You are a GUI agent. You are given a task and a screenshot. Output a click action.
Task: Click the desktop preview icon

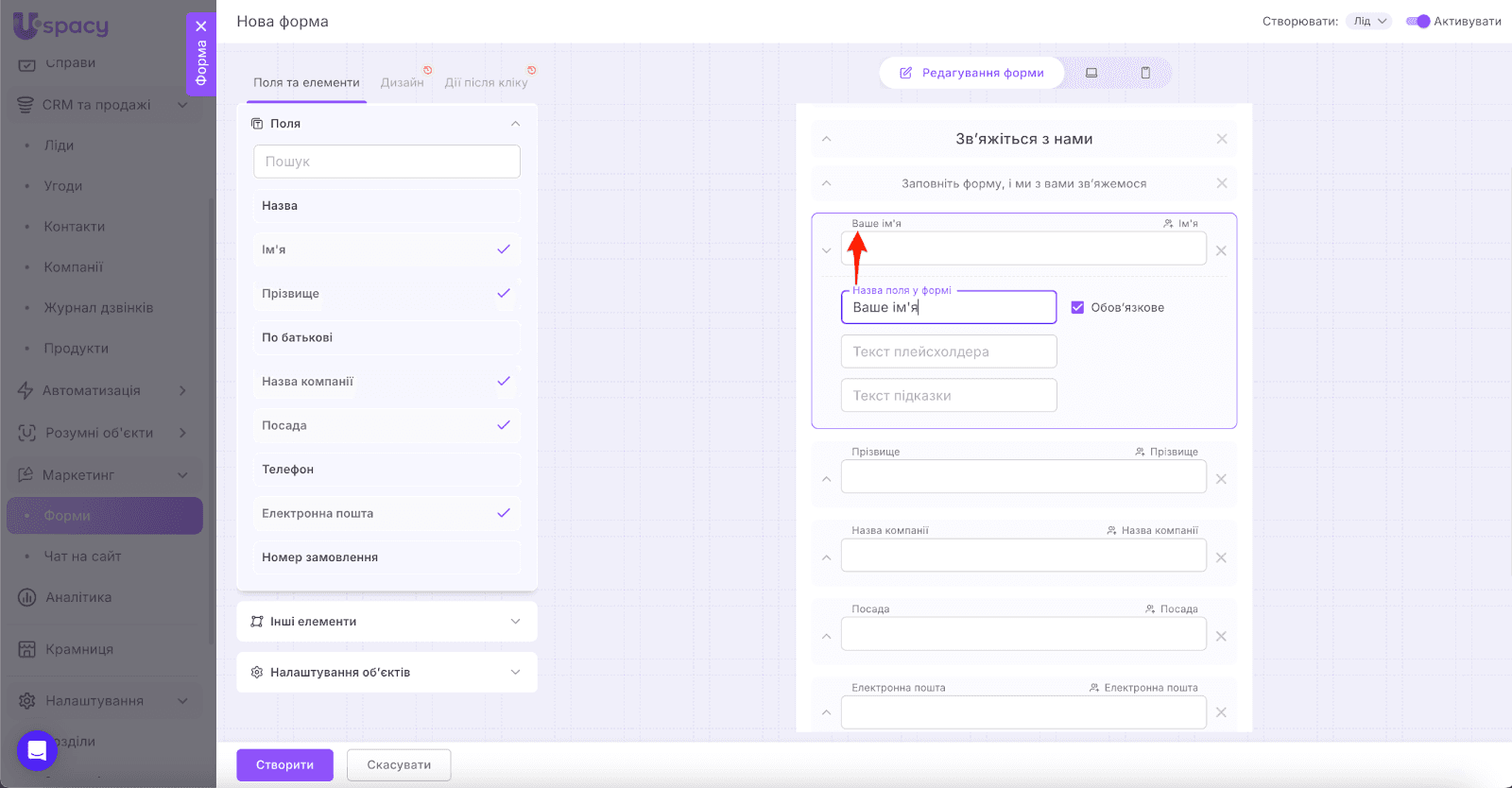pos(1091,73)
